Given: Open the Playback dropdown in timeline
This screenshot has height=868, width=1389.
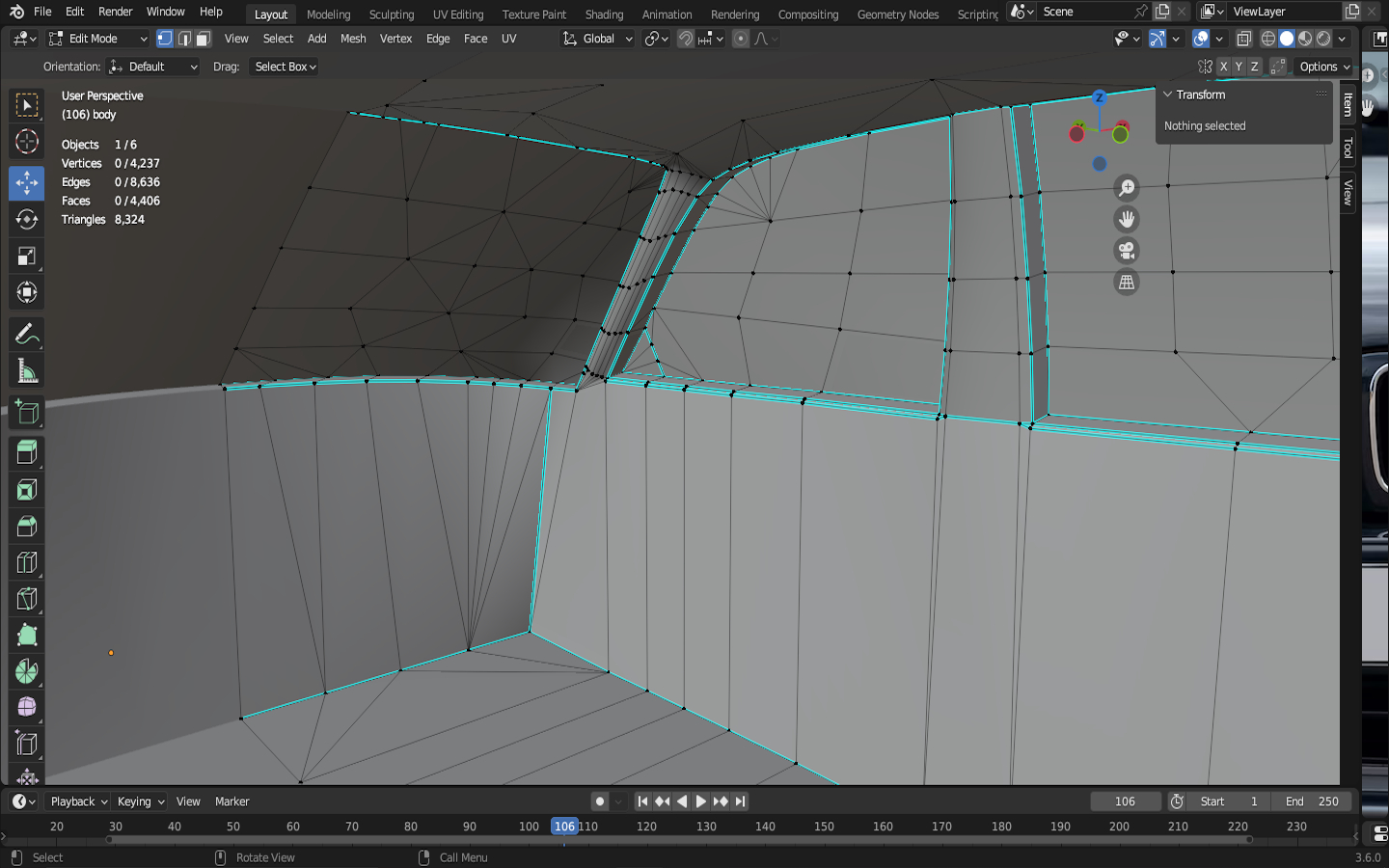Looking at the screenshot, I should pyautogui.click(x=78, y=801).
